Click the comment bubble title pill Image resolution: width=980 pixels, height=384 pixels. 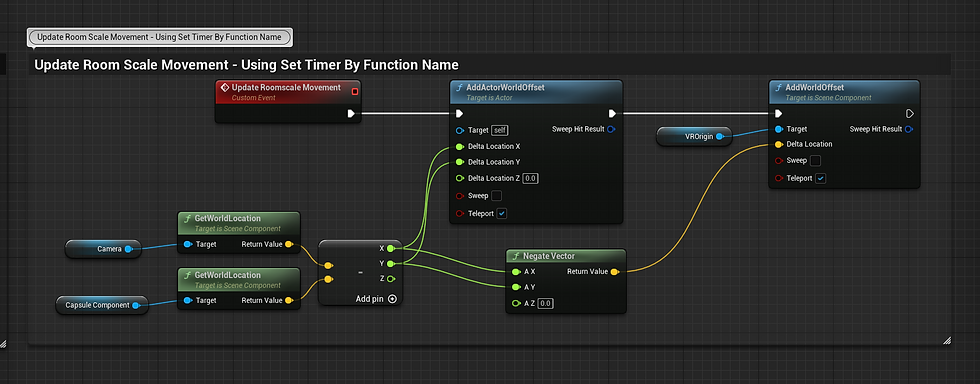click(159, 37)
